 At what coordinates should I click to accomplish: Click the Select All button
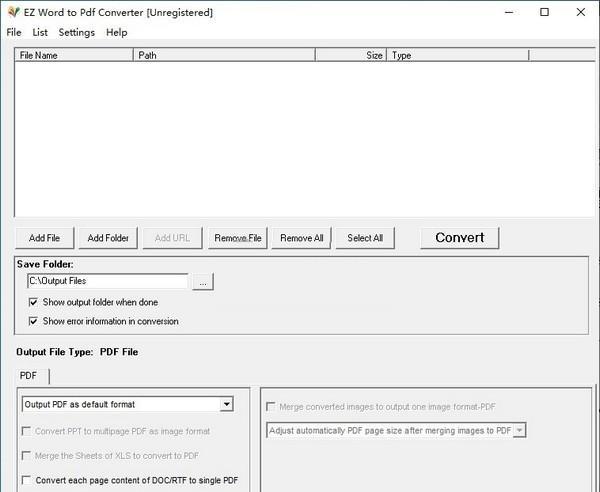pos(365,238)
